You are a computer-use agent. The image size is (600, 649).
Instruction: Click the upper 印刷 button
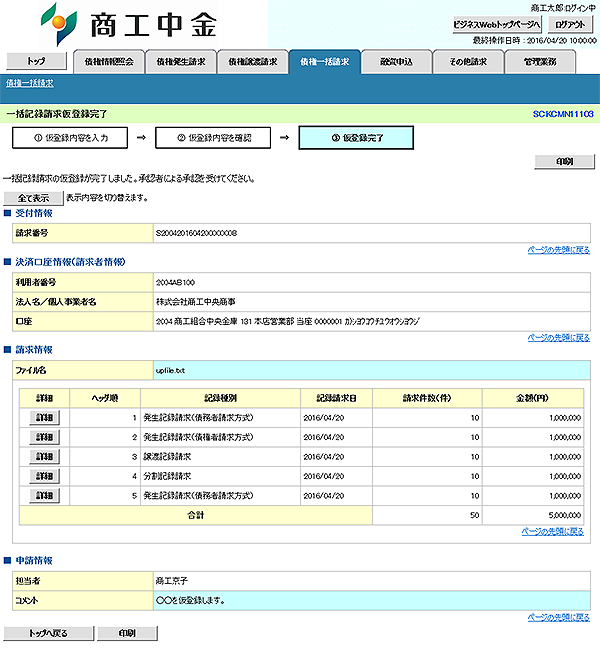[x=564, y=162]
